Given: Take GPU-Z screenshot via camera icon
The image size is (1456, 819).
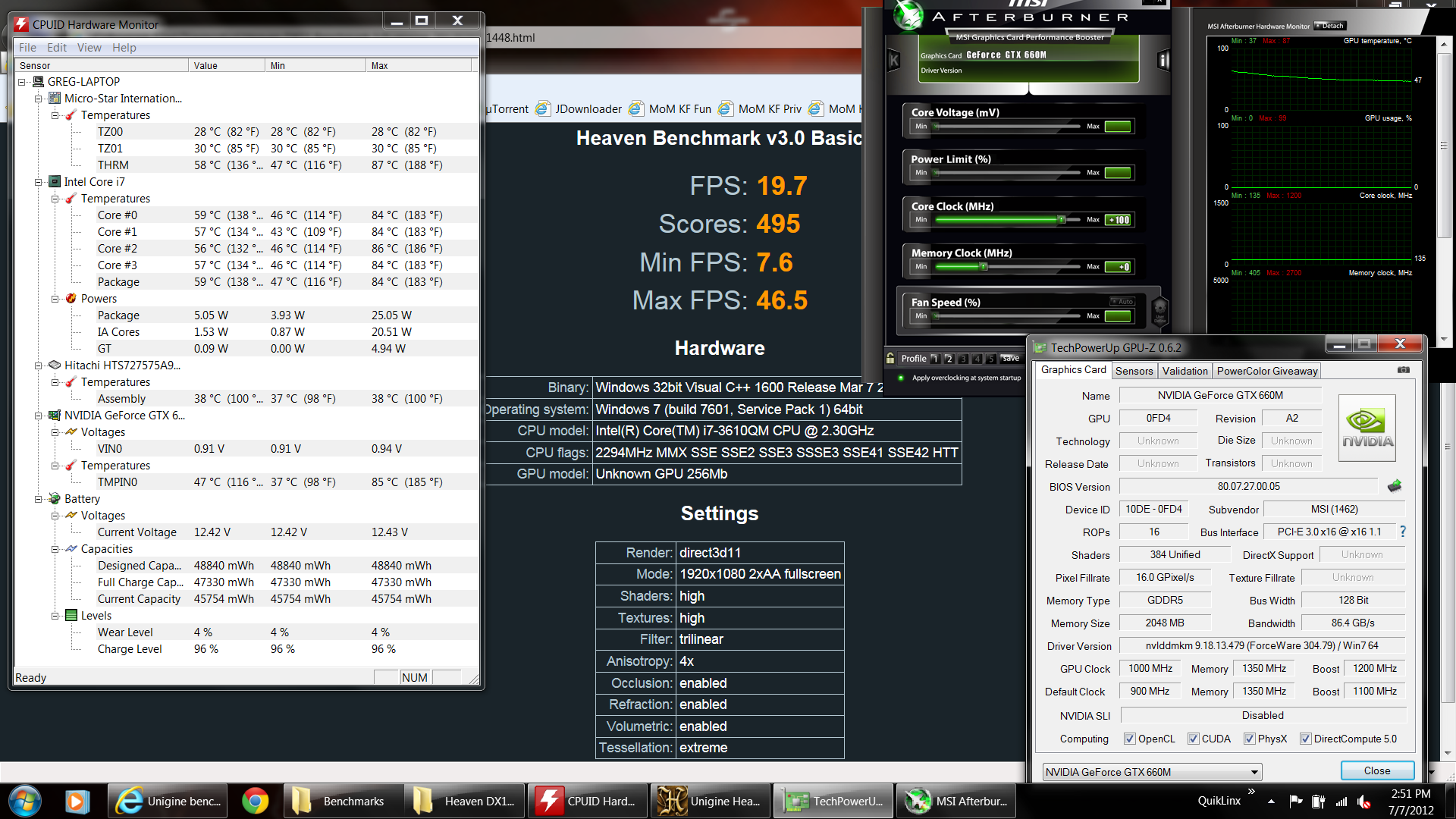Looking at the screenshot, I should [x=1404, y=370].
